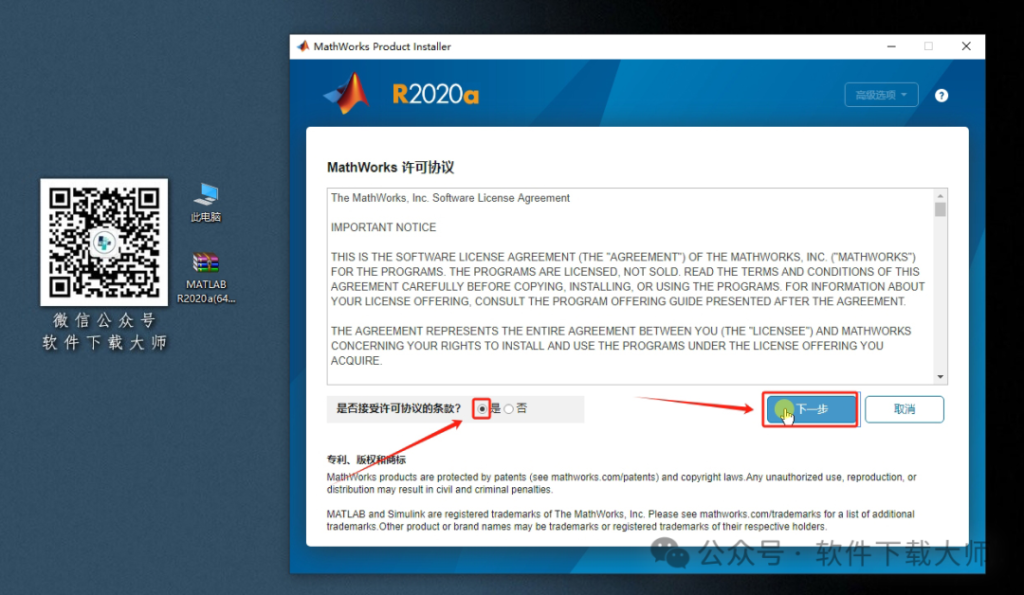Click the R2020a version logo
The height and width of the screenshot is (595, 1024).
[x=434, y=93]
